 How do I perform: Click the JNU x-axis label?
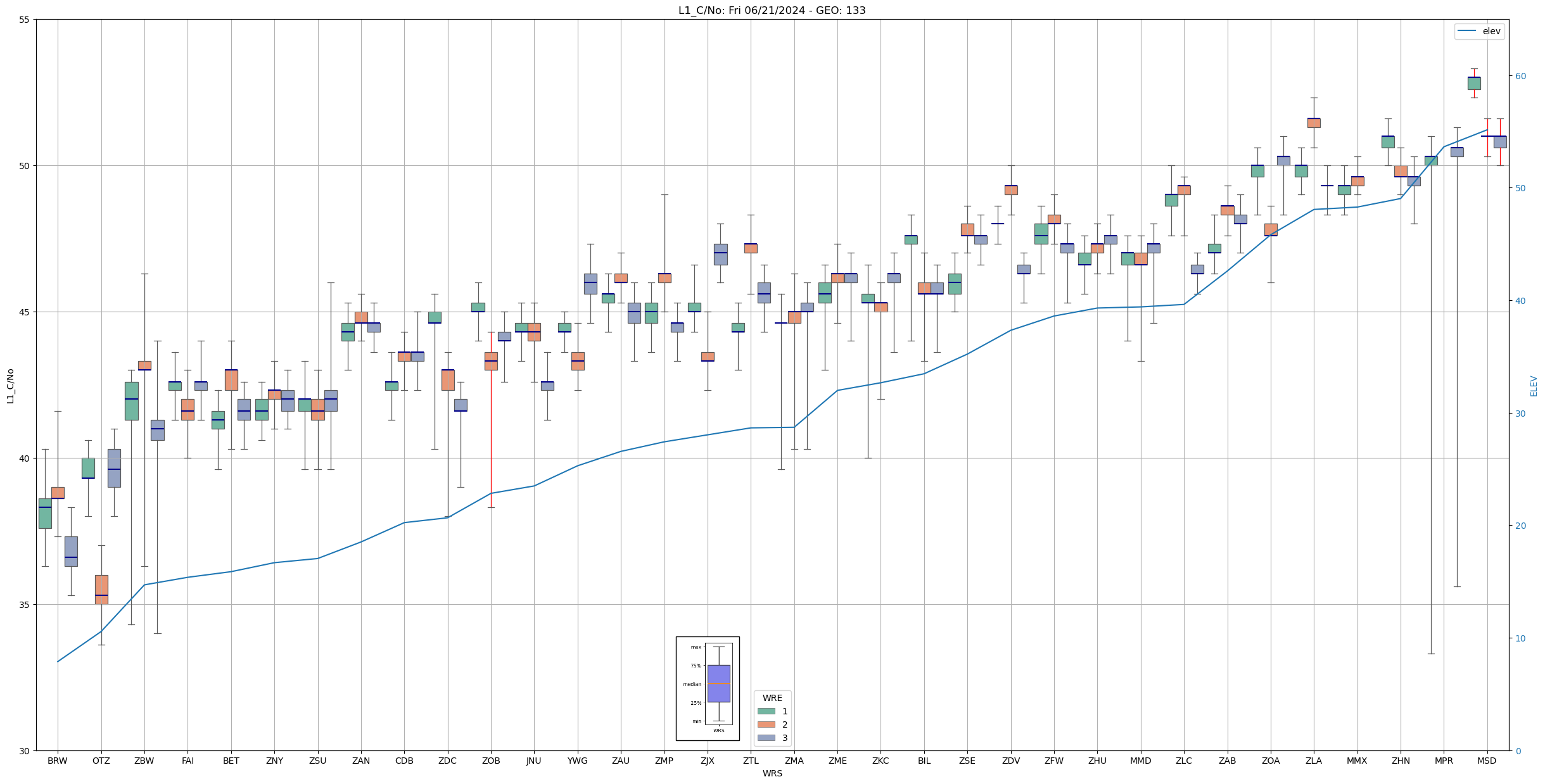[534, 761]
